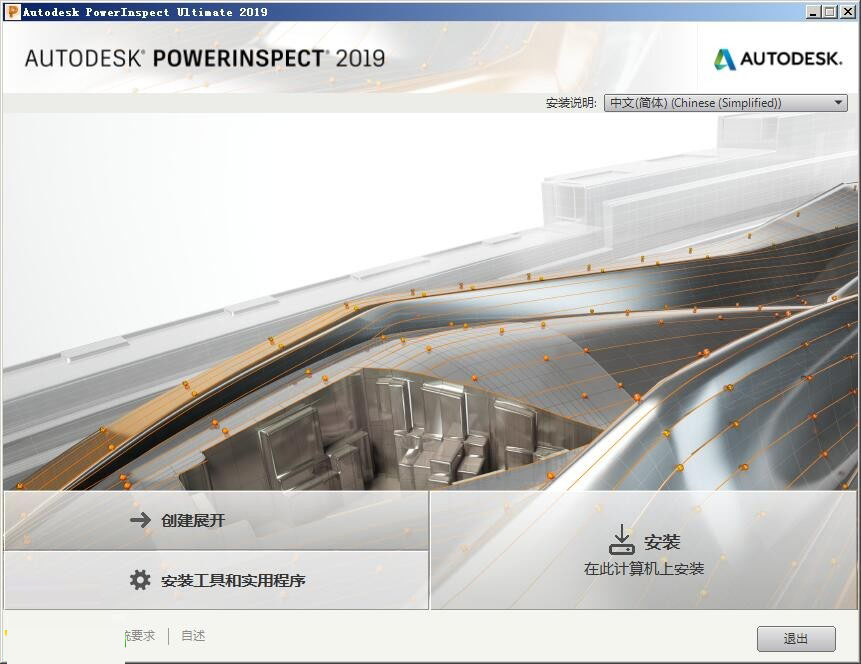The height and width of the screenshot is (664, 861).
Task: Click the 安装 在此计算机上安装 button
Action: [645, 550]
